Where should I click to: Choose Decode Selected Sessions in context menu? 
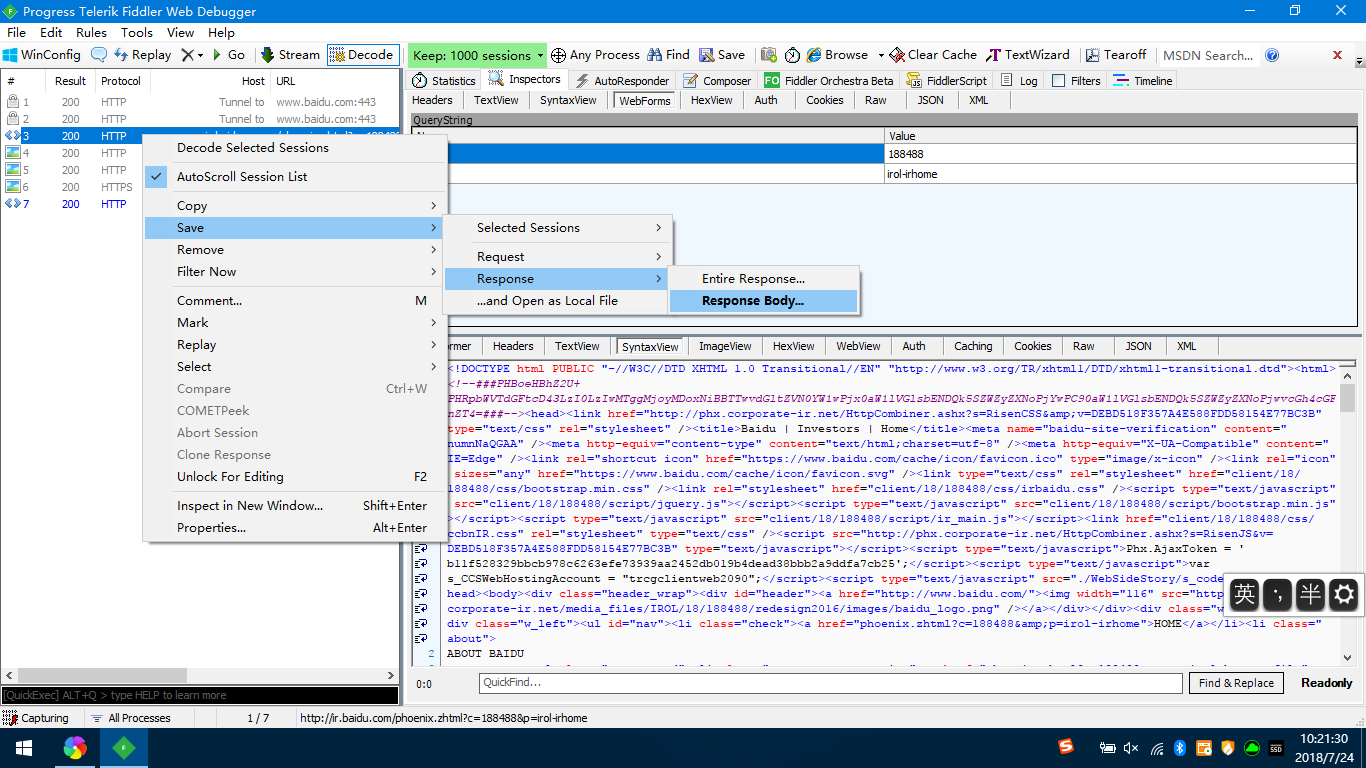(253, 148)
